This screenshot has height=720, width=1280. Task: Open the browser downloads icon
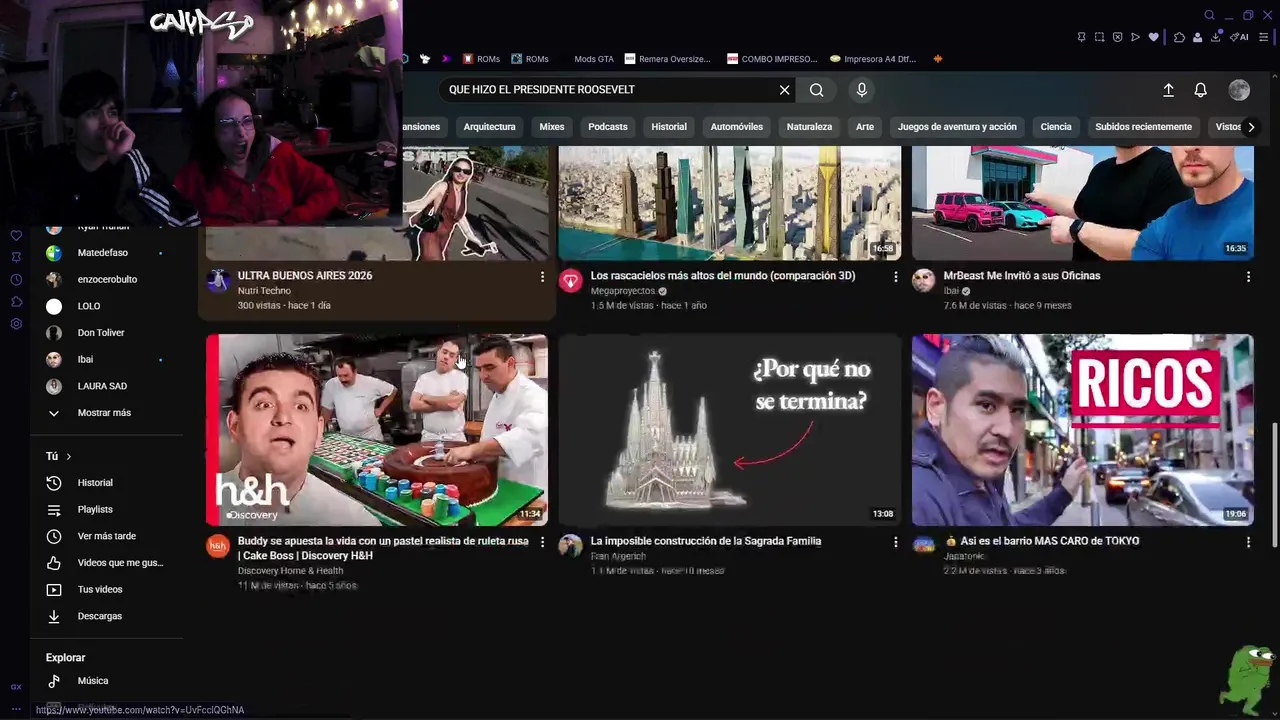tap(1216, 37)
